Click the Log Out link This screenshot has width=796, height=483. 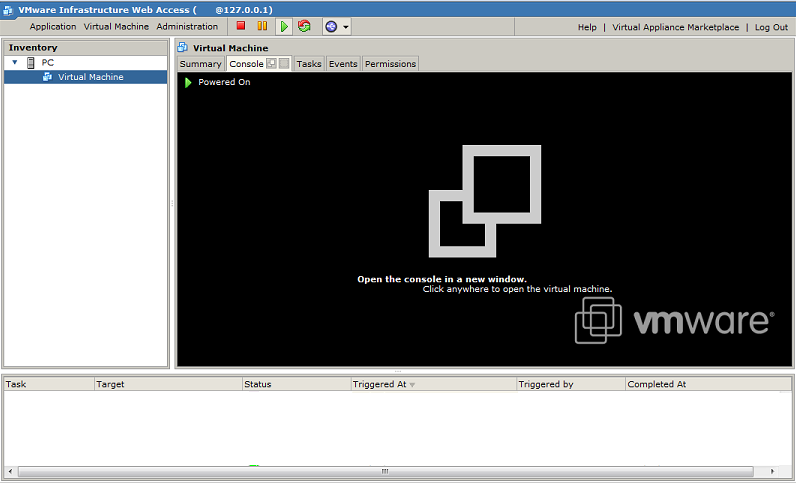point(771,27)
